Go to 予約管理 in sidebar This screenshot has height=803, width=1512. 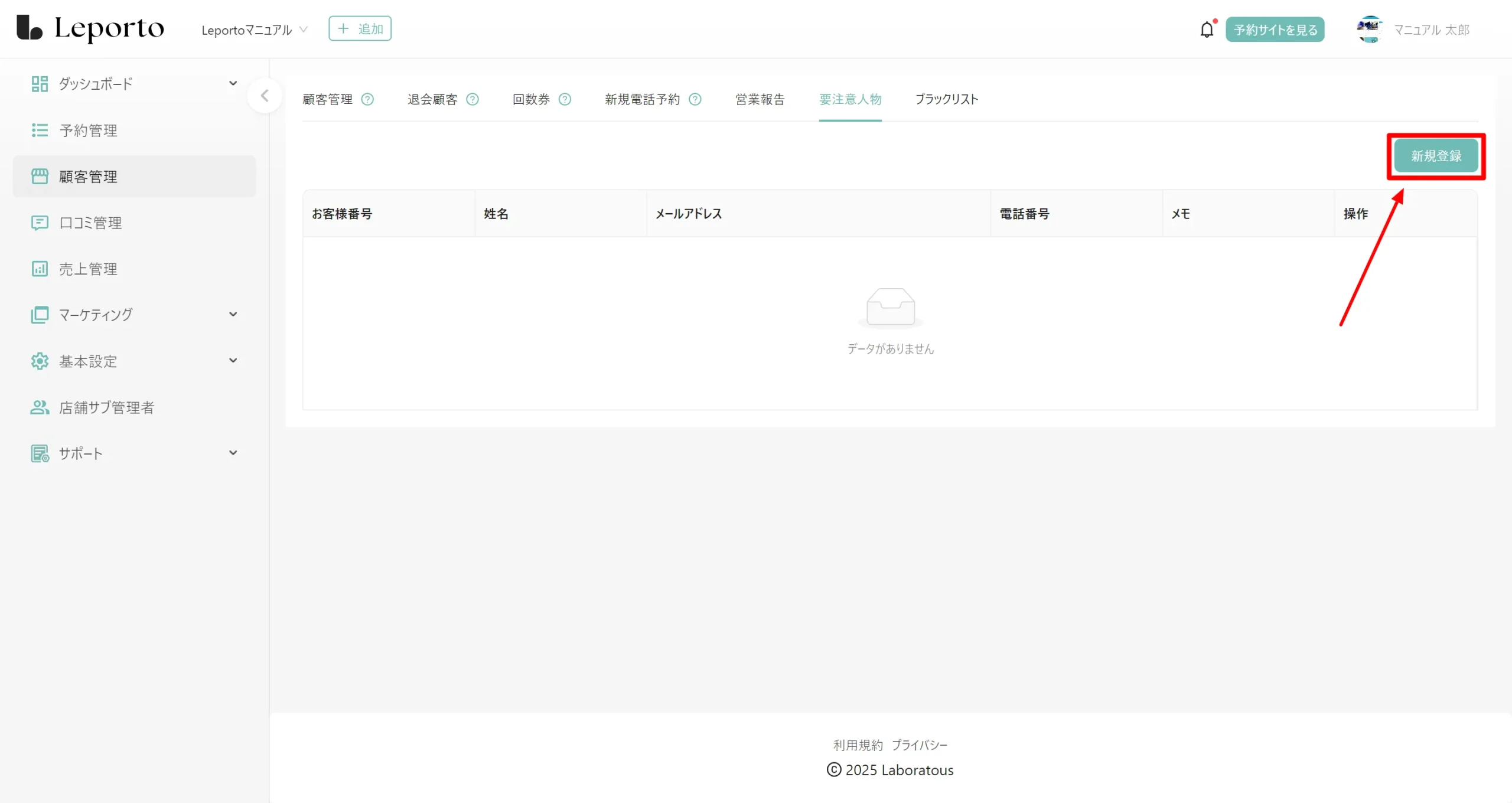point(134,130)
